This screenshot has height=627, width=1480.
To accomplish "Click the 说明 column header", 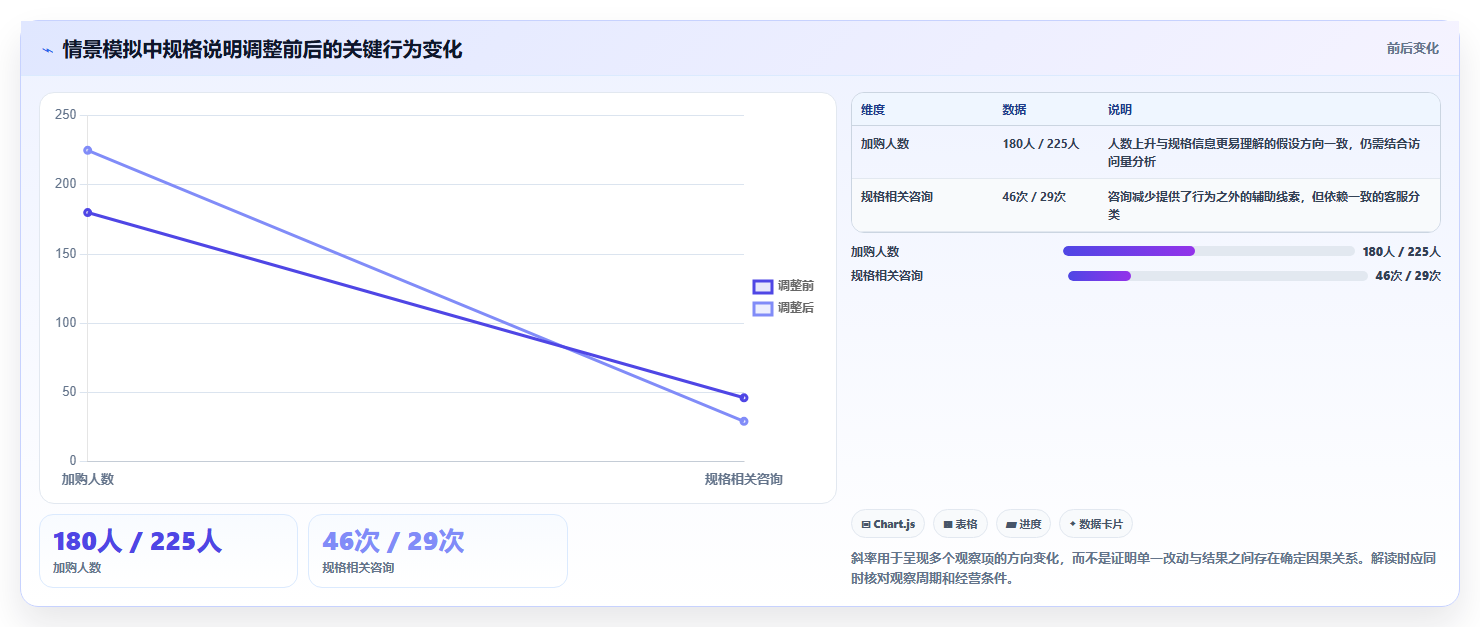I will 1120,110.
